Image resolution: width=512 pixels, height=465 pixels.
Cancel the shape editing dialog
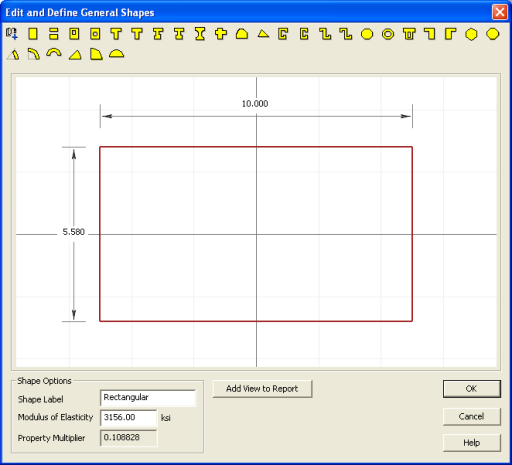(x=472, y=416)
